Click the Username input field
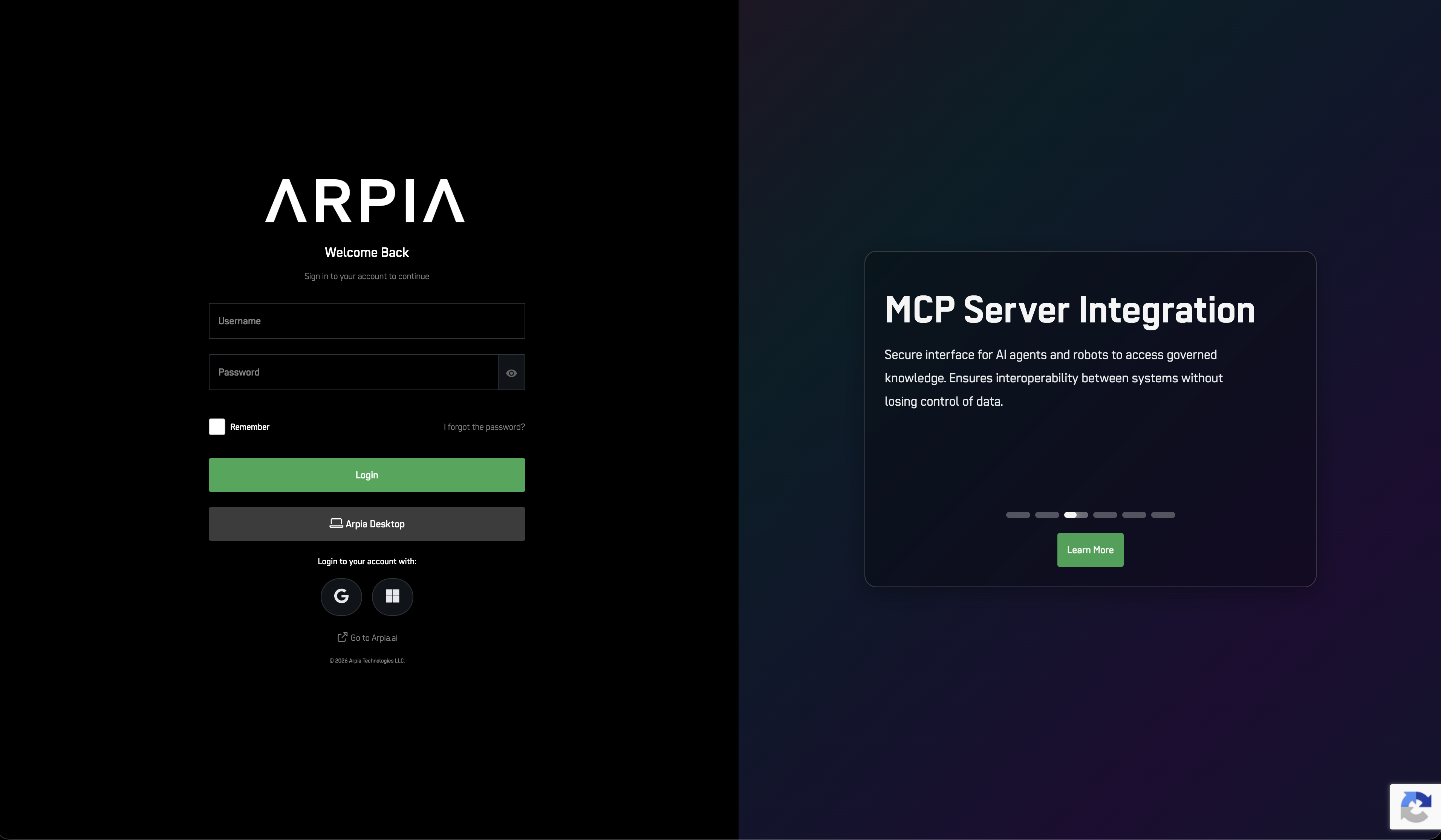This screenshot has height=840, width=1441. 367,321
